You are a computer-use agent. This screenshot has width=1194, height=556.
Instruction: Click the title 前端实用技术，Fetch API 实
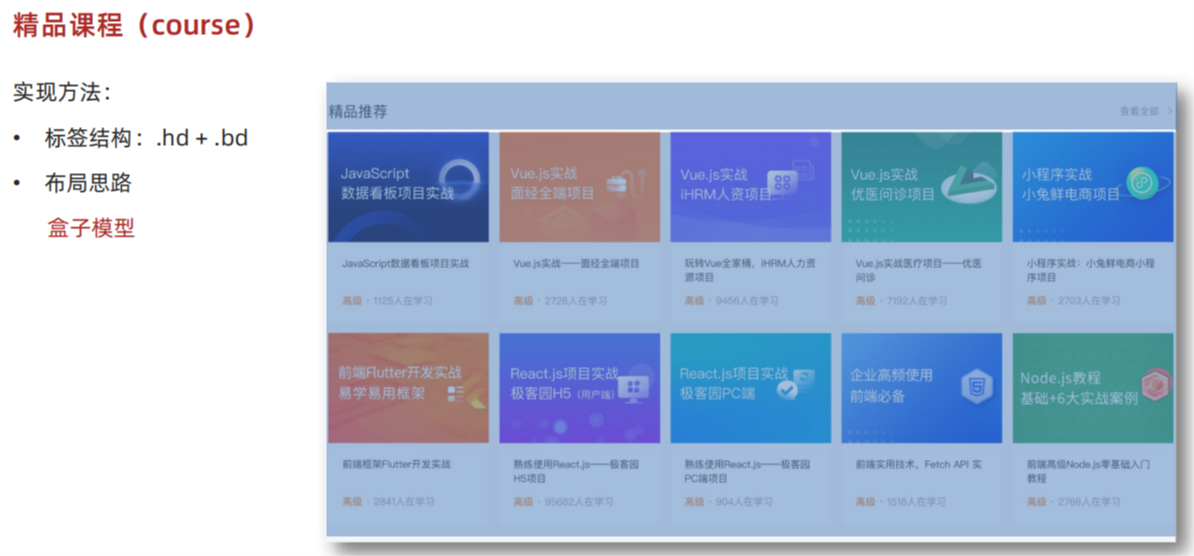918,464
